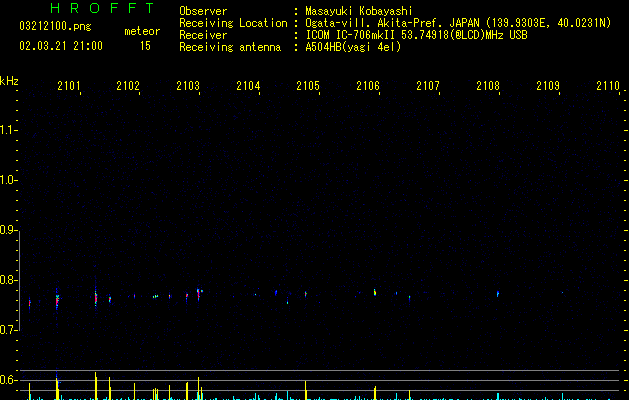Image resolution: width=629 pixels, height=400 pixels.
Task: Click the meteor echo at 2105
Action: (x=306, y=294)
